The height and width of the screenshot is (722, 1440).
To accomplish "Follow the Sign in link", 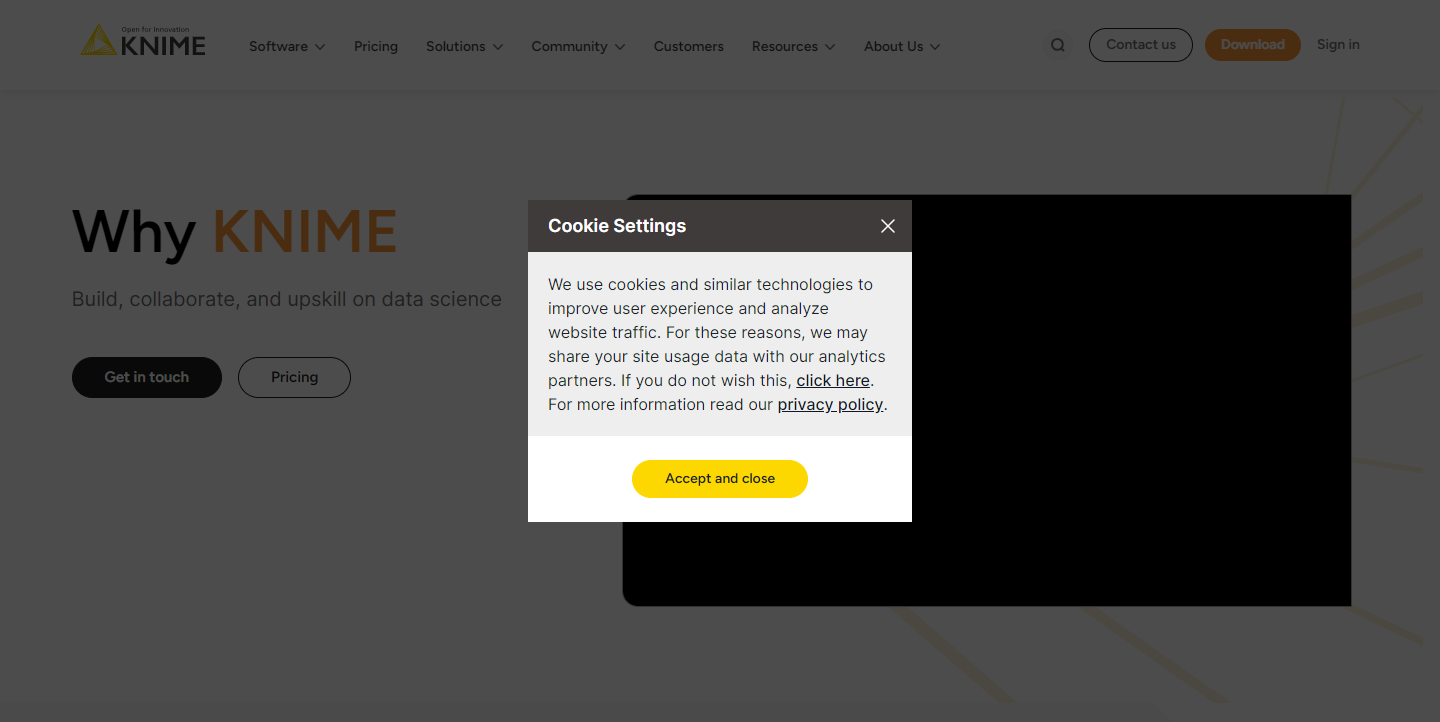I will click(1338, 45).
